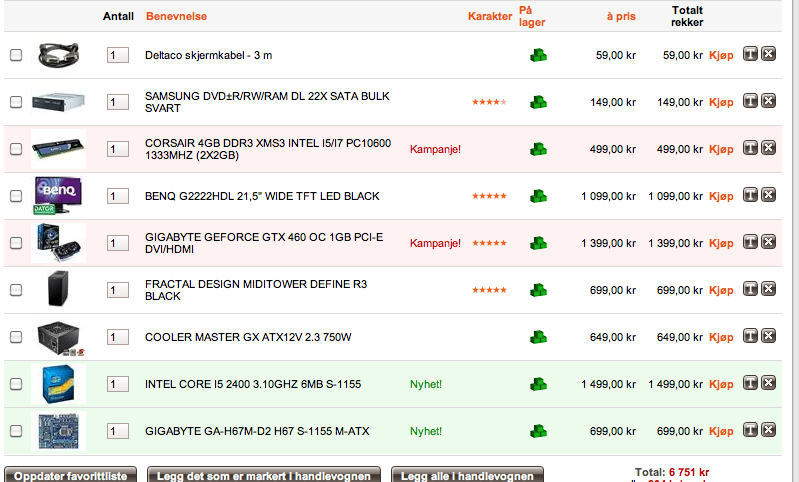Remove BenQ G2222HDL with X icon

tap(768, 195)
